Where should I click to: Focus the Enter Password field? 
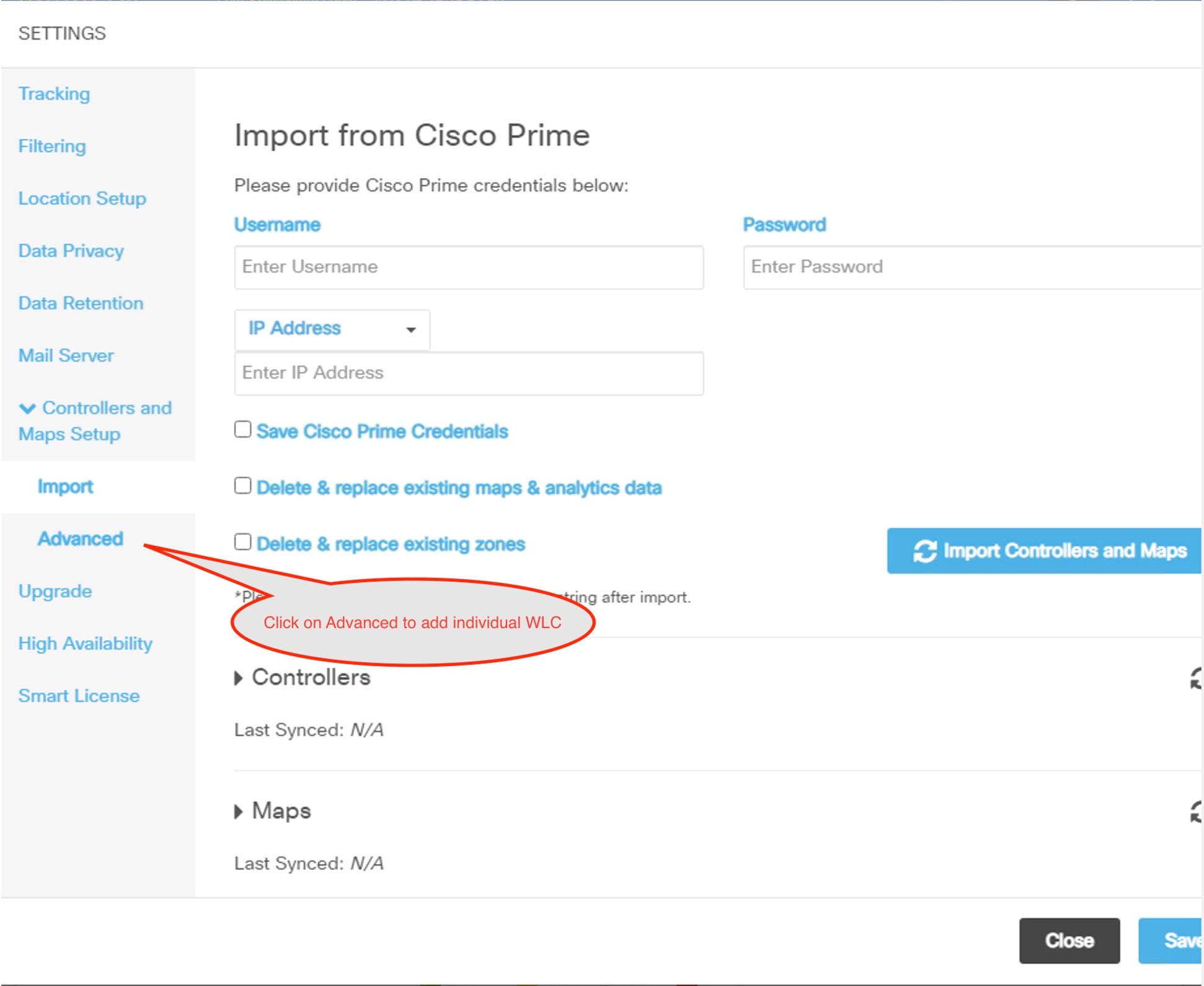click(x=972, y=267)
